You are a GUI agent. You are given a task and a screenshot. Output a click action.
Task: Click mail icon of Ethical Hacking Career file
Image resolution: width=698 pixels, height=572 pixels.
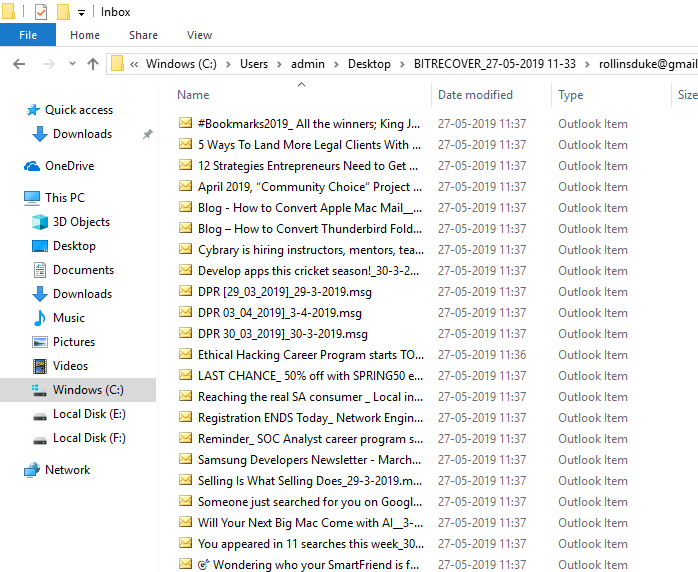coord(186,353)
